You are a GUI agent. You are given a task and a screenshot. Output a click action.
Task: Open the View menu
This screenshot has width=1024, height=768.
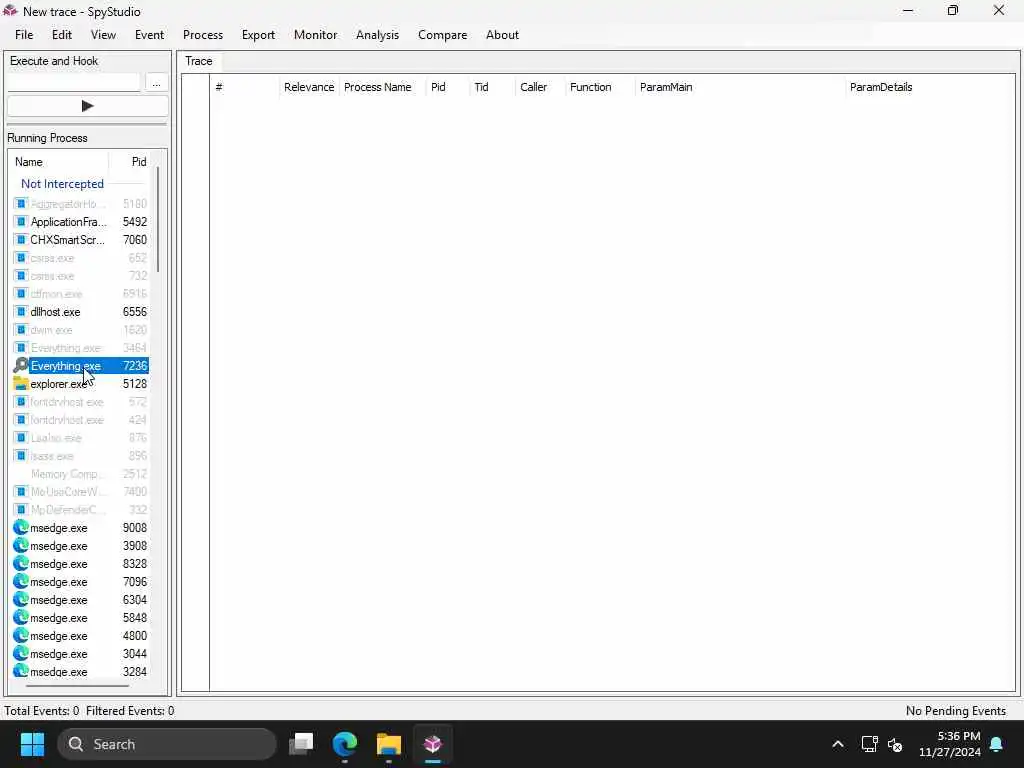[103, 35]
